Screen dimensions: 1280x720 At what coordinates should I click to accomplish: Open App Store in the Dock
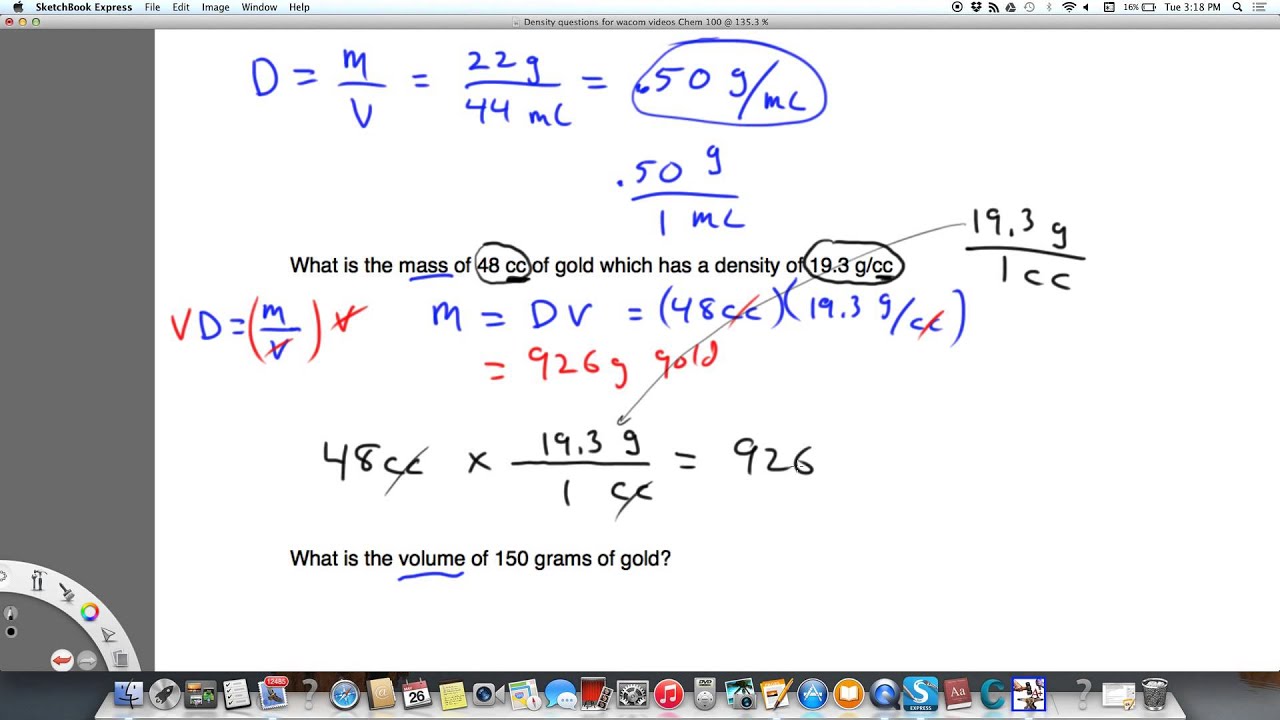812,694
